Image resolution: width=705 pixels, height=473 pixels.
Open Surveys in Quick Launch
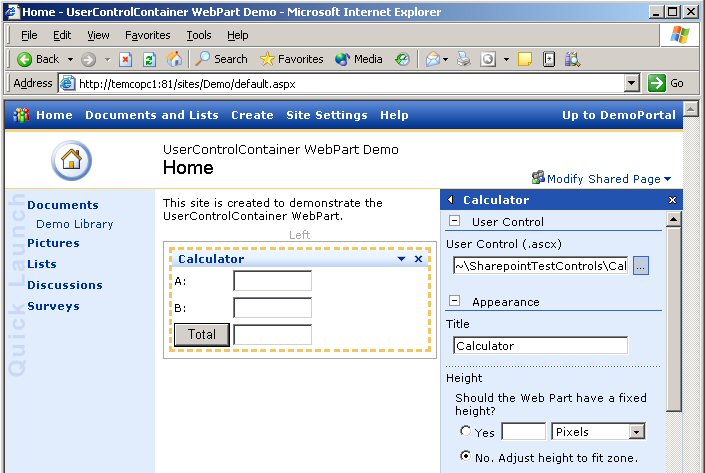point(53,306)
